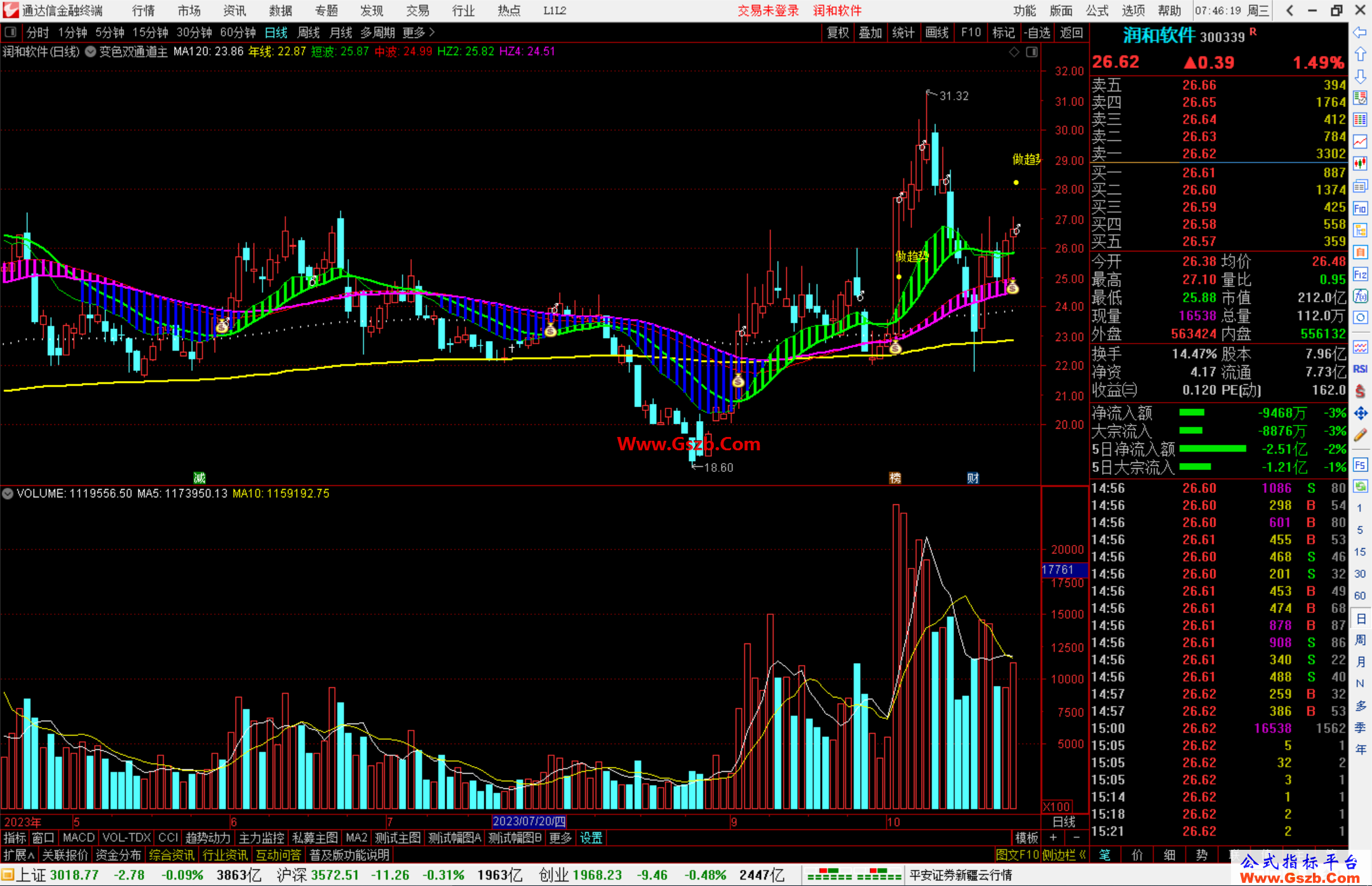The image size is (1372, 886).
Task: Click the 返回 return button
Action: pos(1071,32)
